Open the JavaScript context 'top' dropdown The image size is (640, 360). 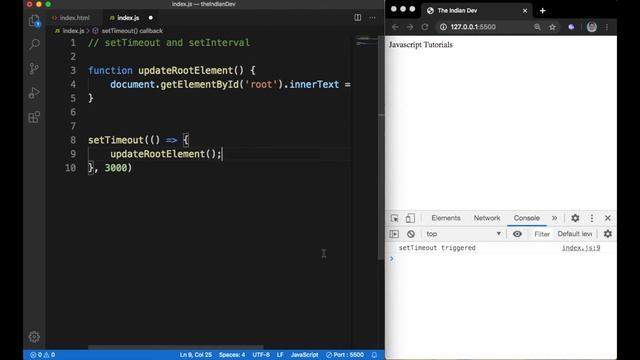coord(463,234)
